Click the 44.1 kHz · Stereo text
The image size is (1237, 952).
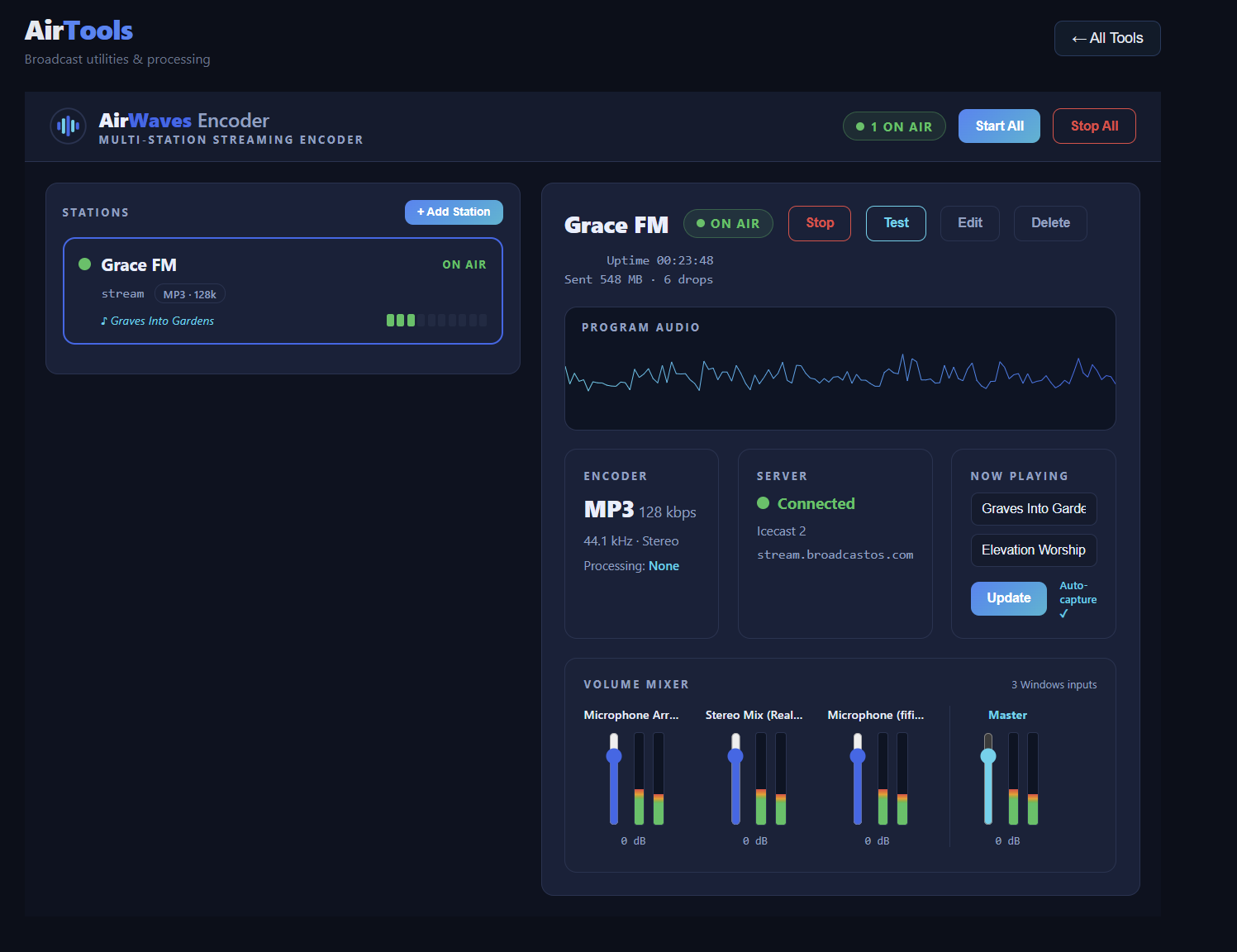631,541
